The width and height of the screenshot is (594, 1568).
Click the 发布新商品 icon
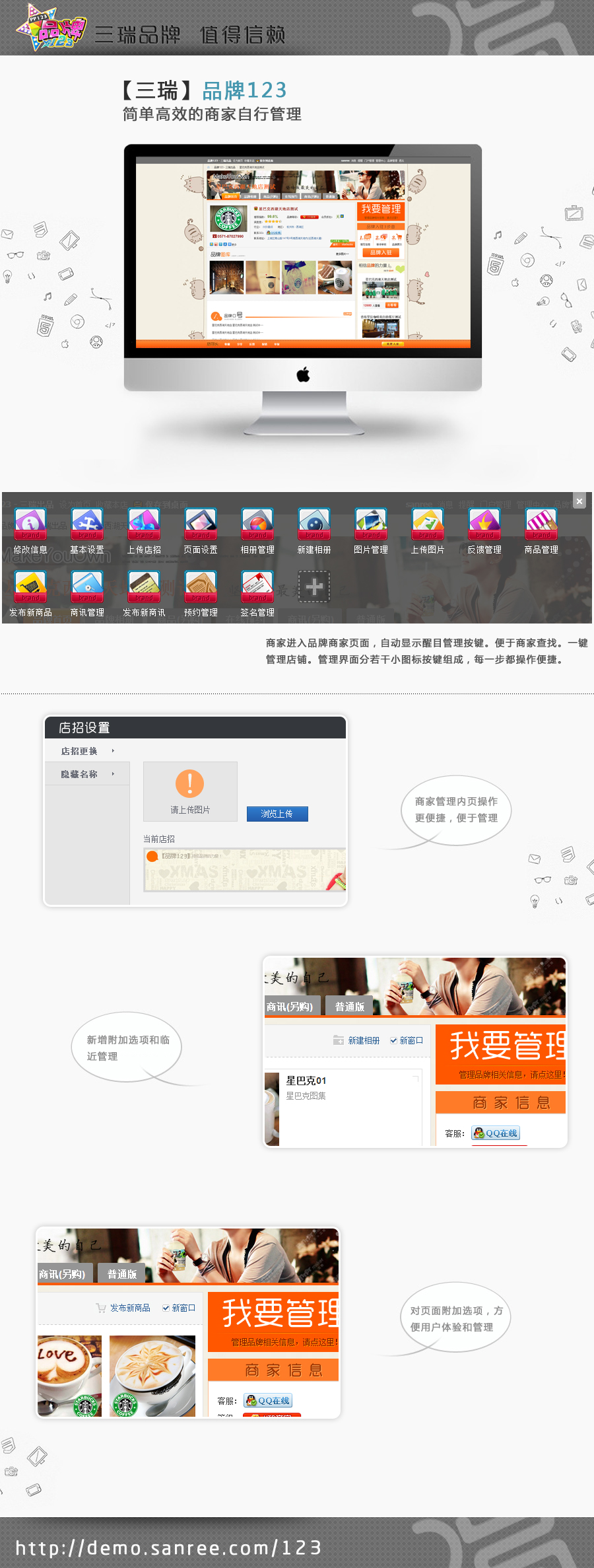click(30, 587)
